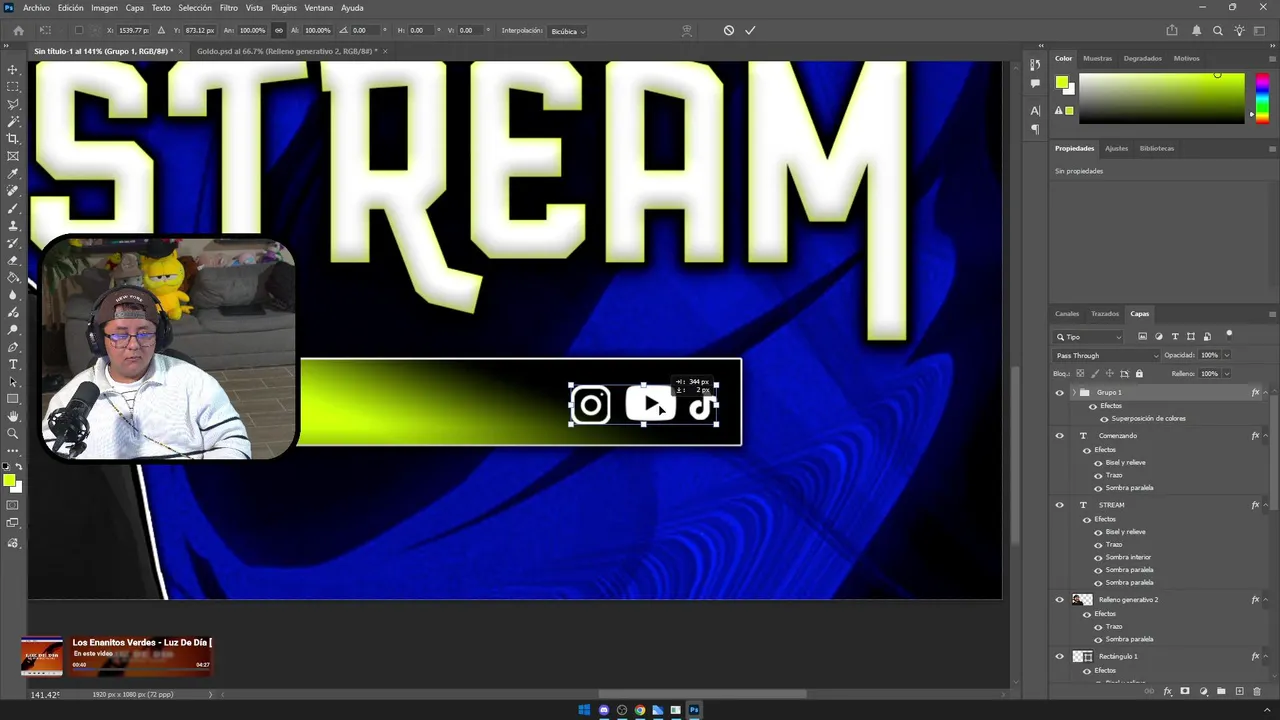Open the Interpolación Bicúbica dropdown
The height and width of the screenshot is (720, 1280).
click(x=568, y=31)
